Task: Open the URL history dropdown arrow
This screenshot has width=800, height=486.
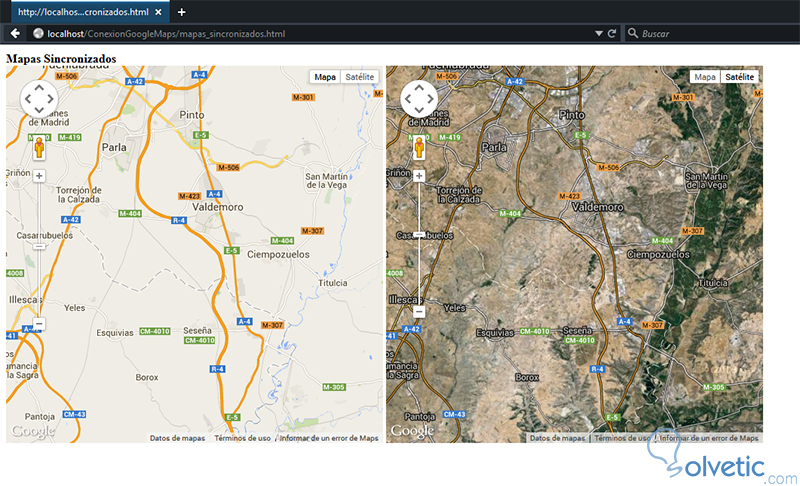Action: 598,34
